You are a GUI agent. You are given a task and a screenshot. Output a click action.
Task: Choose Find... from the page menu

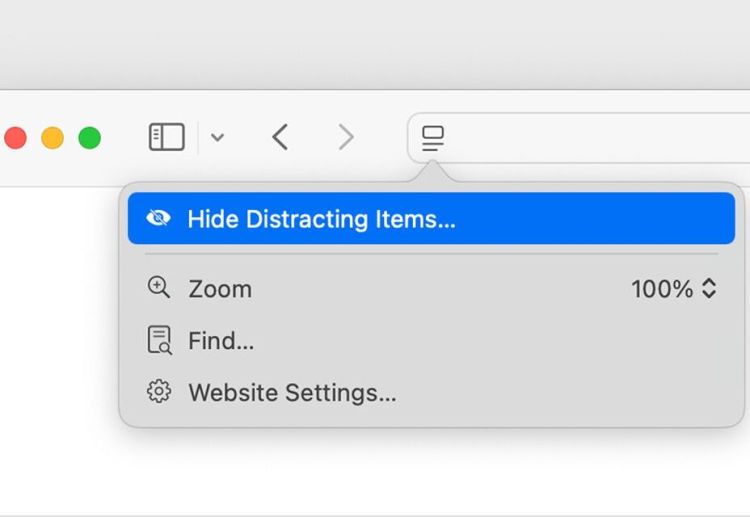coord(221,341)
